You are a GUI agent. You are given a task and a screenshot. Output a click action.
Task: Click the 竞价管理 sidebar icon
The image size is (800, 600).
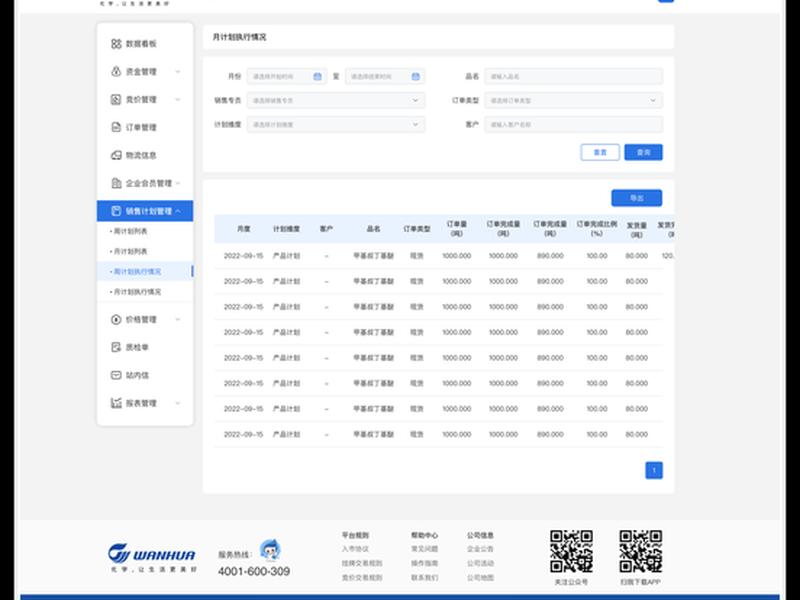116,99
